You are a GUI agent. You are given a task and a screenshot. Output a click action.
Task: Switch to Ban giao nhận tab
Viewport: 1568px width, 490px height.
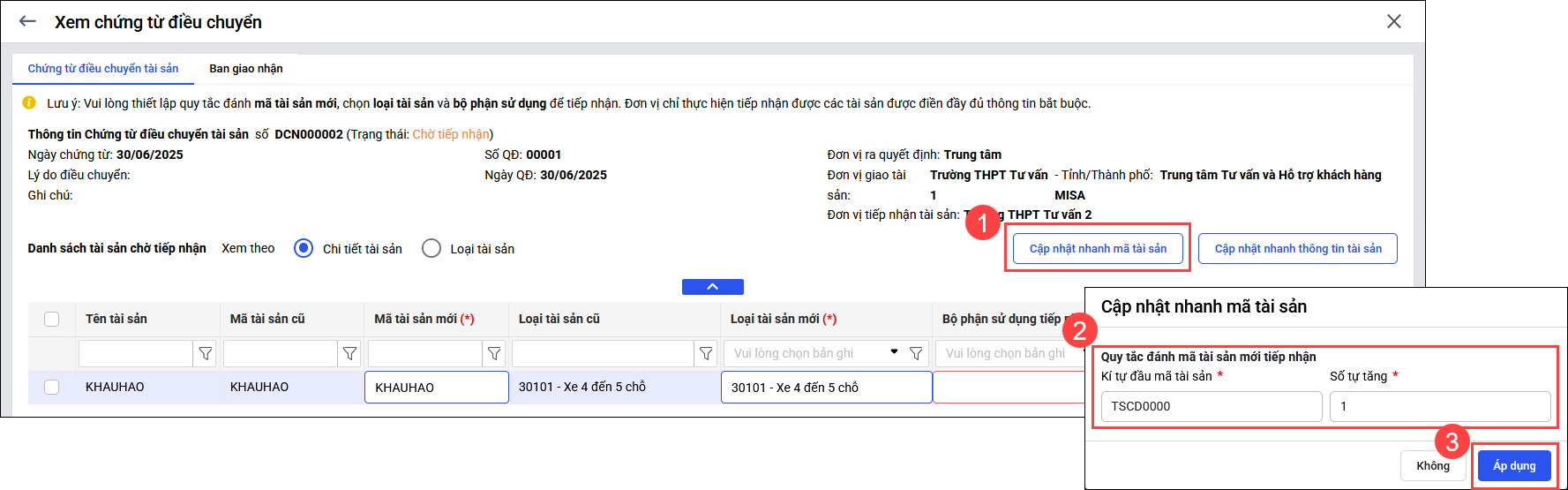pyautogui.click(x=245, y=69)
